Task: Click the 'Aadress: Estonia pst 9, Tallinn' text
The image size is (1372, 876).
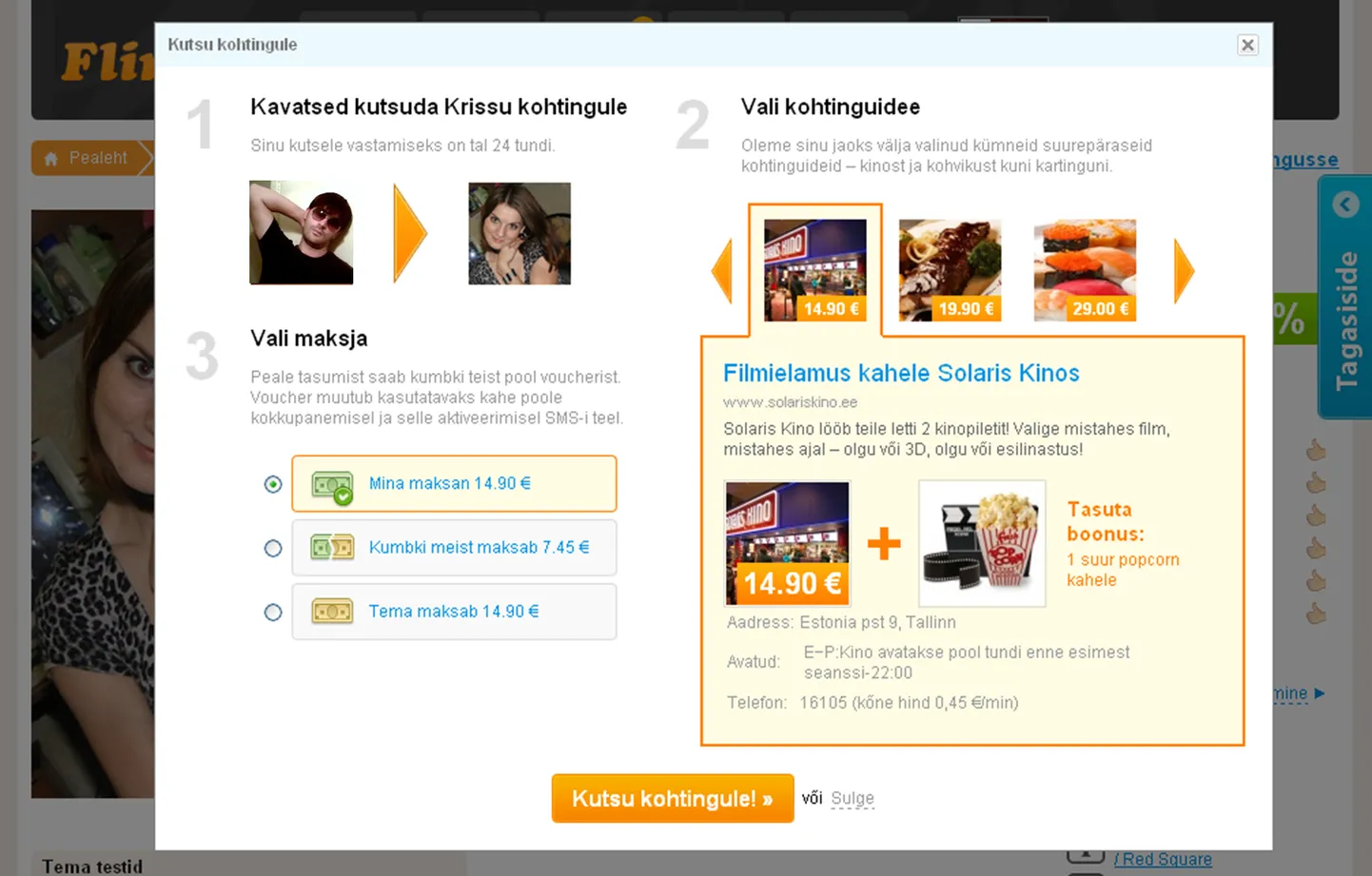Action: 841,622
